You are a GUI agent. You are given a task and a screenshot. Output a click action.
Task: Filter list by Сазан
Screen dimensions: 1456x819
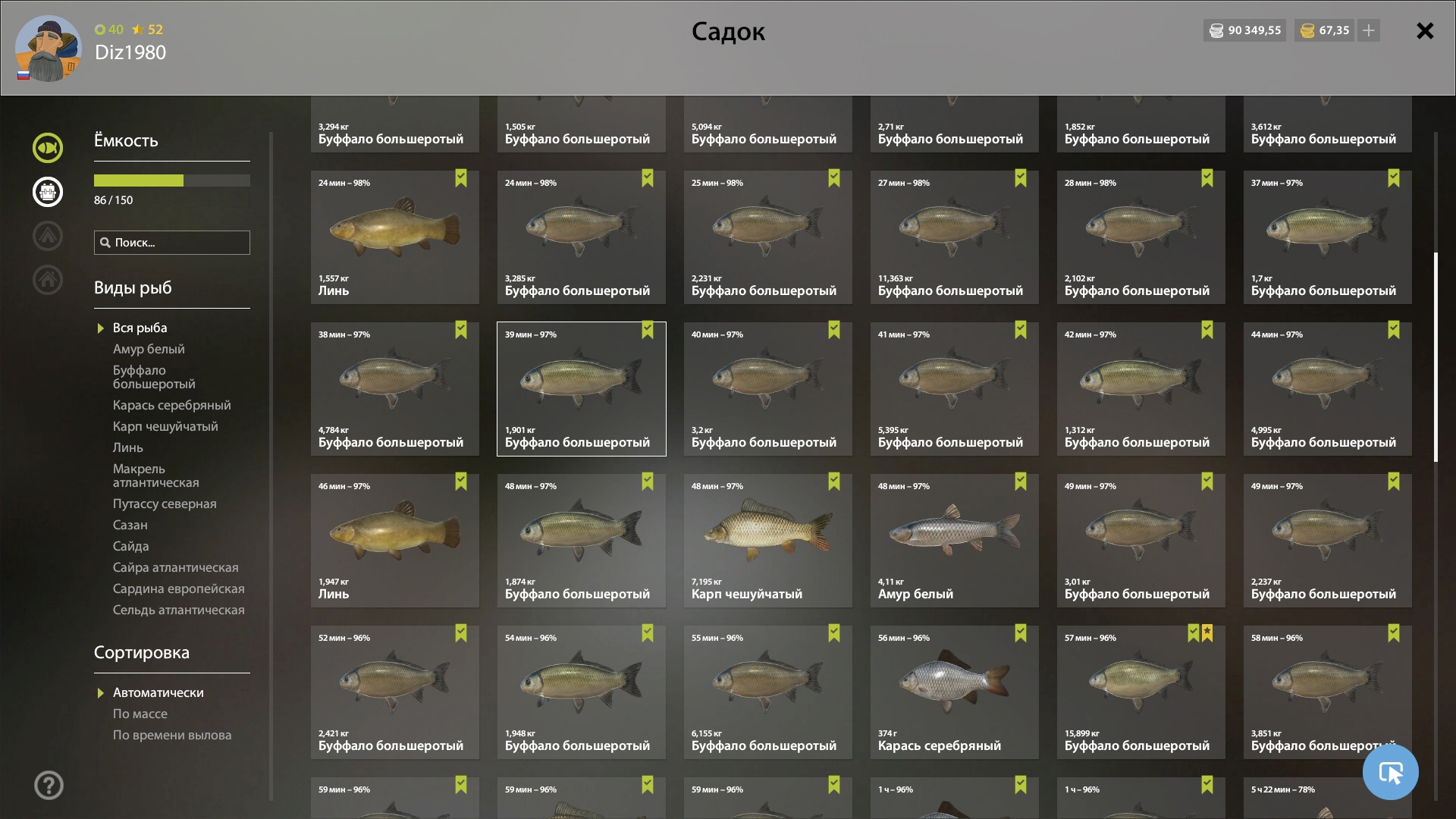[130, 525]
